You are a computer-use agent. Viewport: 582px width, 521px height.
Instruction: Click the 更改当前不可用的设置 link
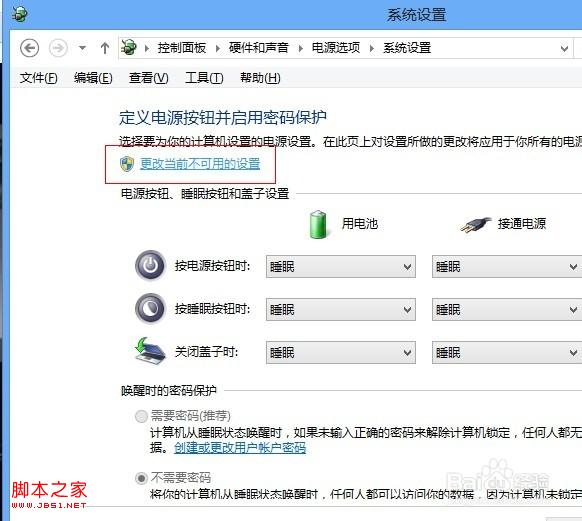(200, 164)
